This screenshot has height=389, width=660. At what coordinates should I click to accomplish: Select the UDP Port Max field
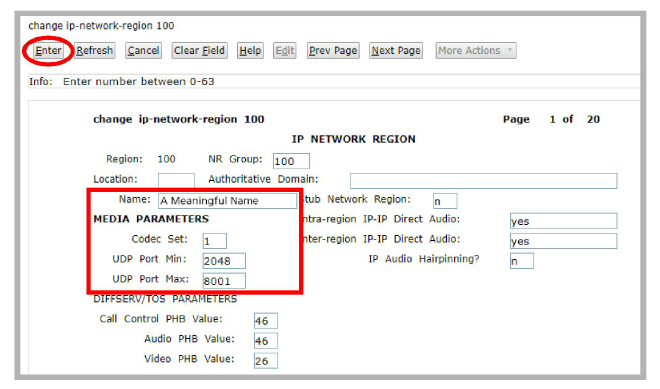coord(224,281)
